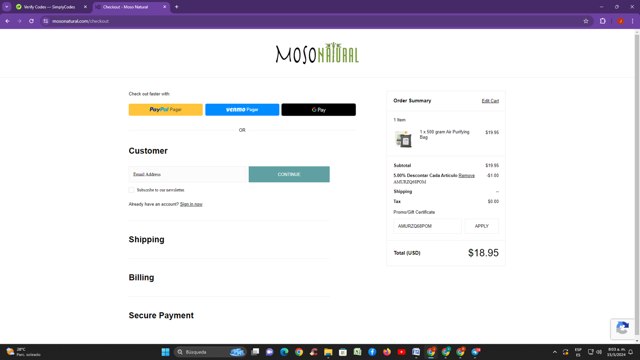640x360 pixels.
Task: Launch Microsoft Edge from taskbar
Action: point(284,352)
